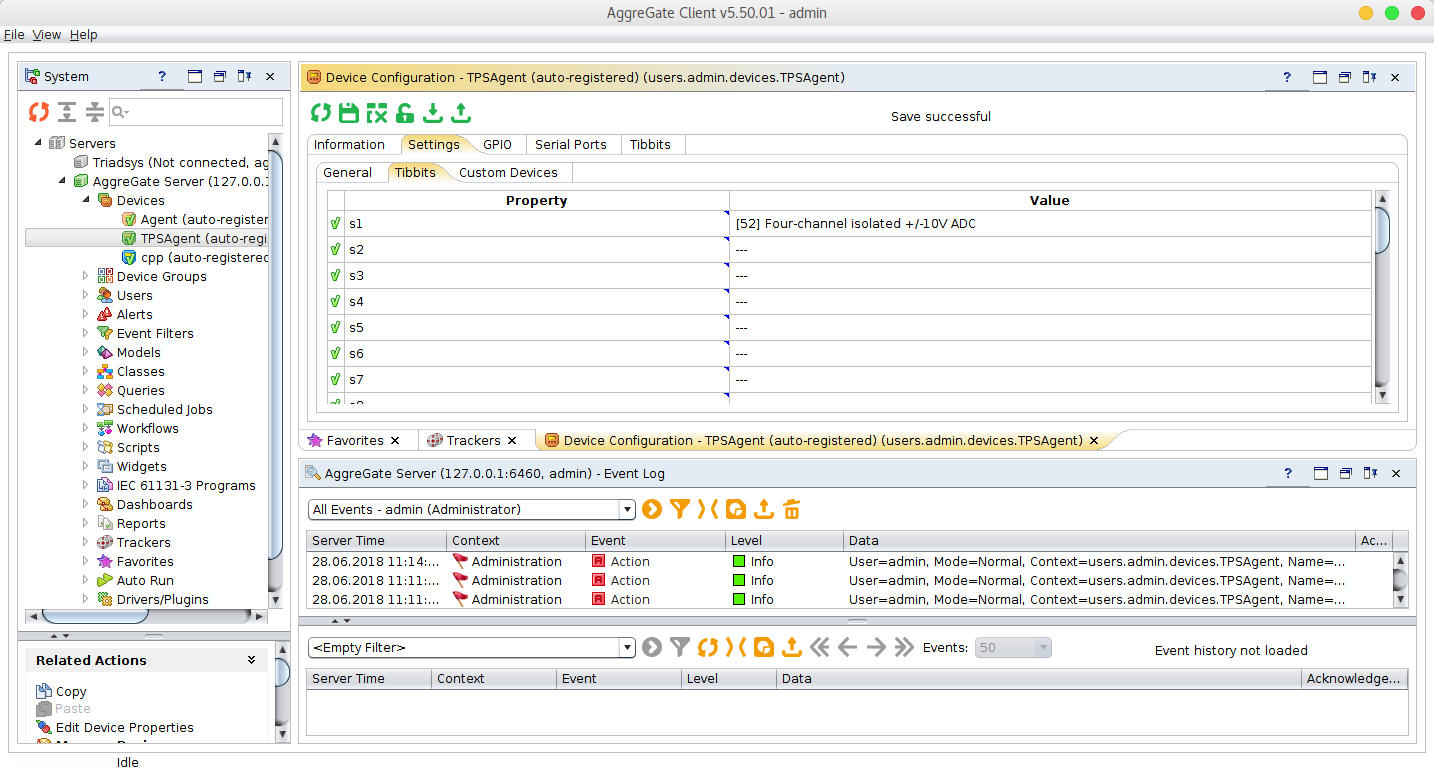Select the first event row dated 11:14
The height and width of the screenshot is (771, 1434).
point(848,561)
